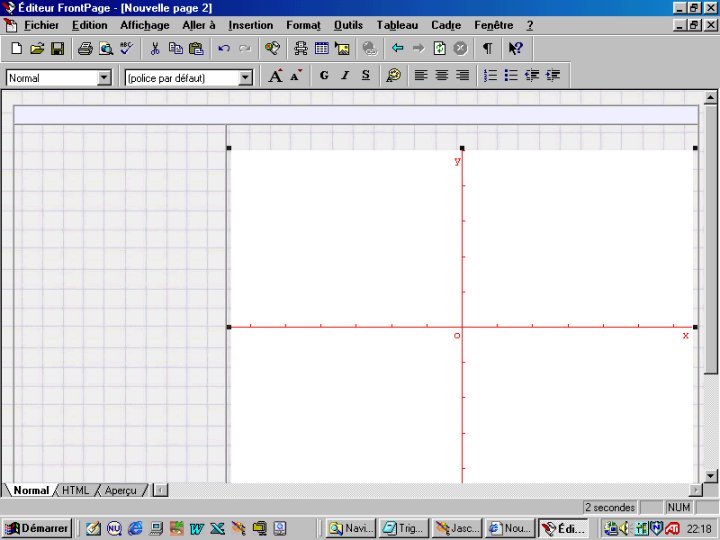
Task: Open the Fenêtre menu
Action: click(494, 25)
